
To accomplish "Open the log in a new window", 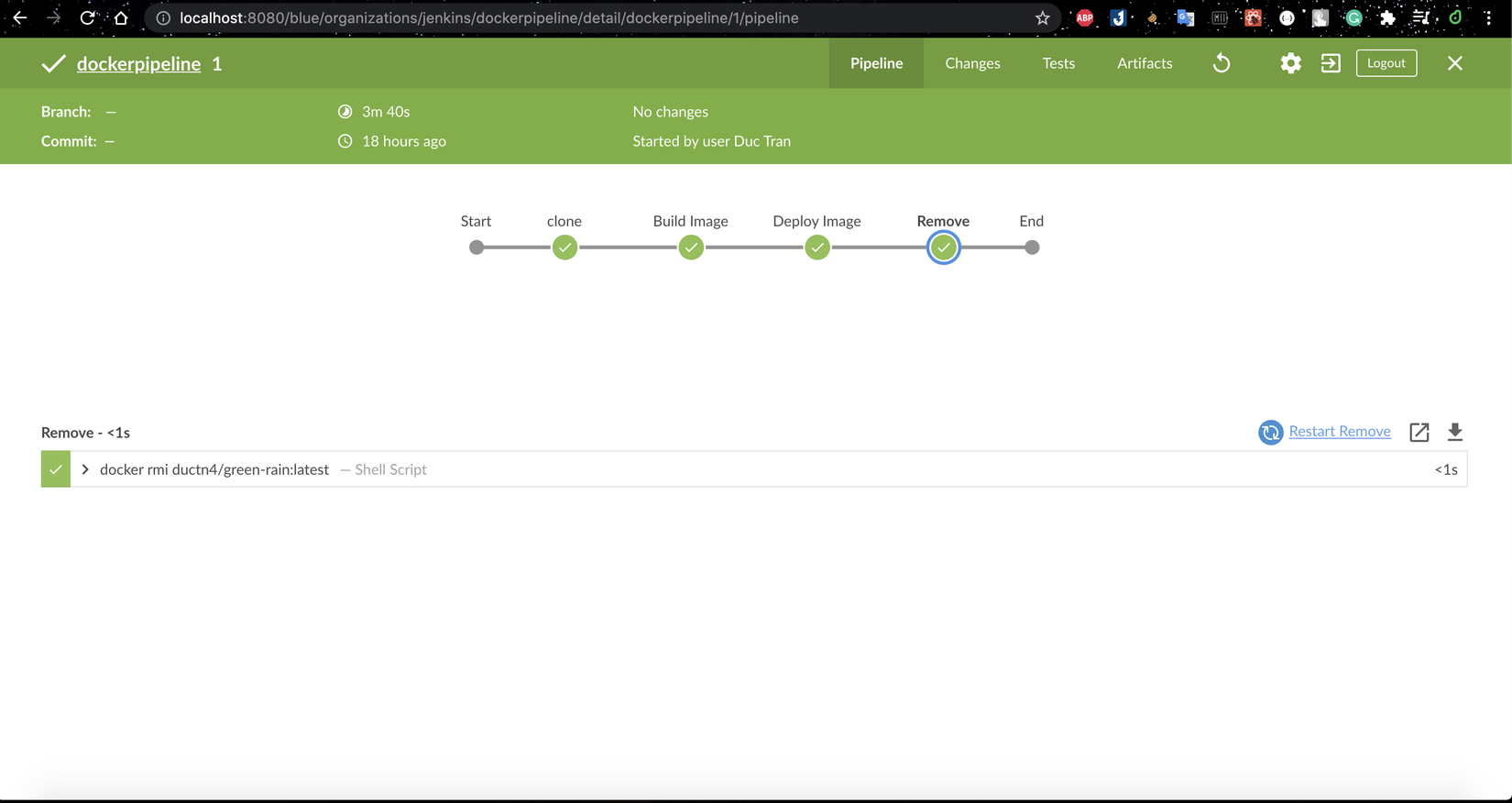I will [1419, 433].
